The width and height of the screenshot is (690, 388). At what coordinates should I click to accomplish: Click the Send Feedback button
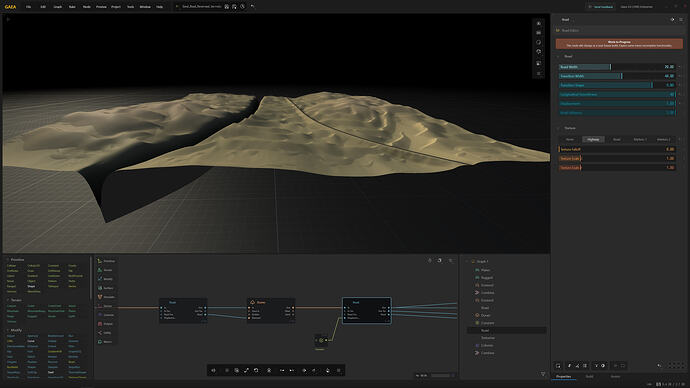tap(601, 7)
